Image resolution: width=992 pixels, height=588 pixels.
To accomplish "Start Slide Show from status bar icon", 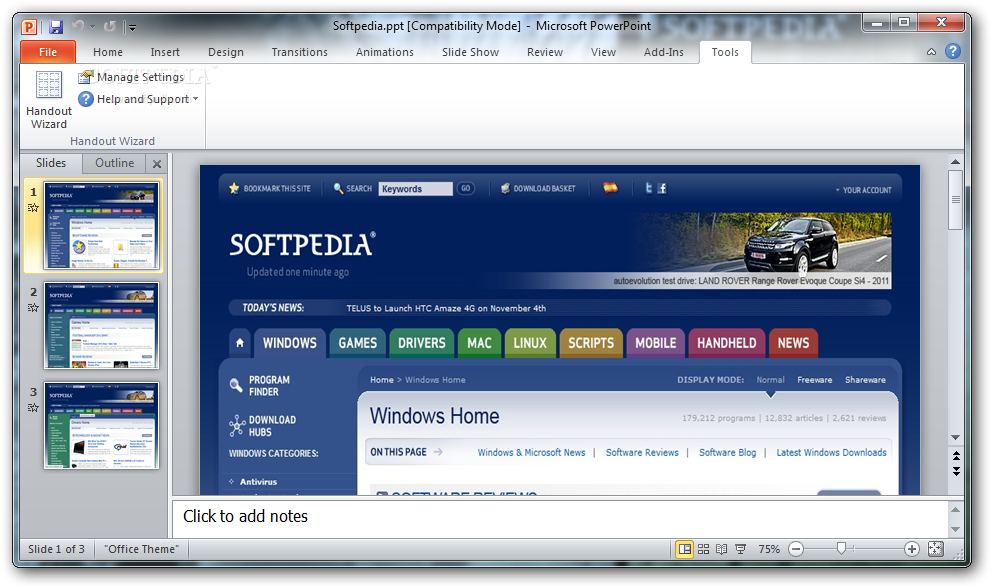I will coord(740,549).
